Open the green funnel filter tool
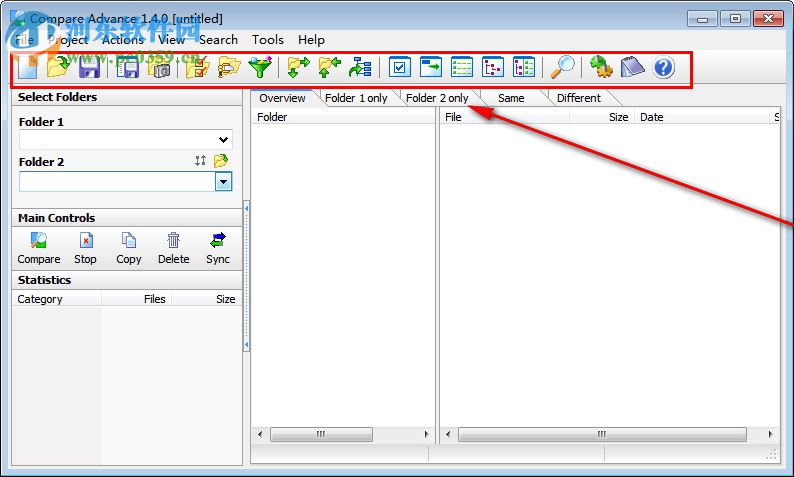The height and width of the screenshot is (477, 794). pyautogui.click(x=260, y=67)
